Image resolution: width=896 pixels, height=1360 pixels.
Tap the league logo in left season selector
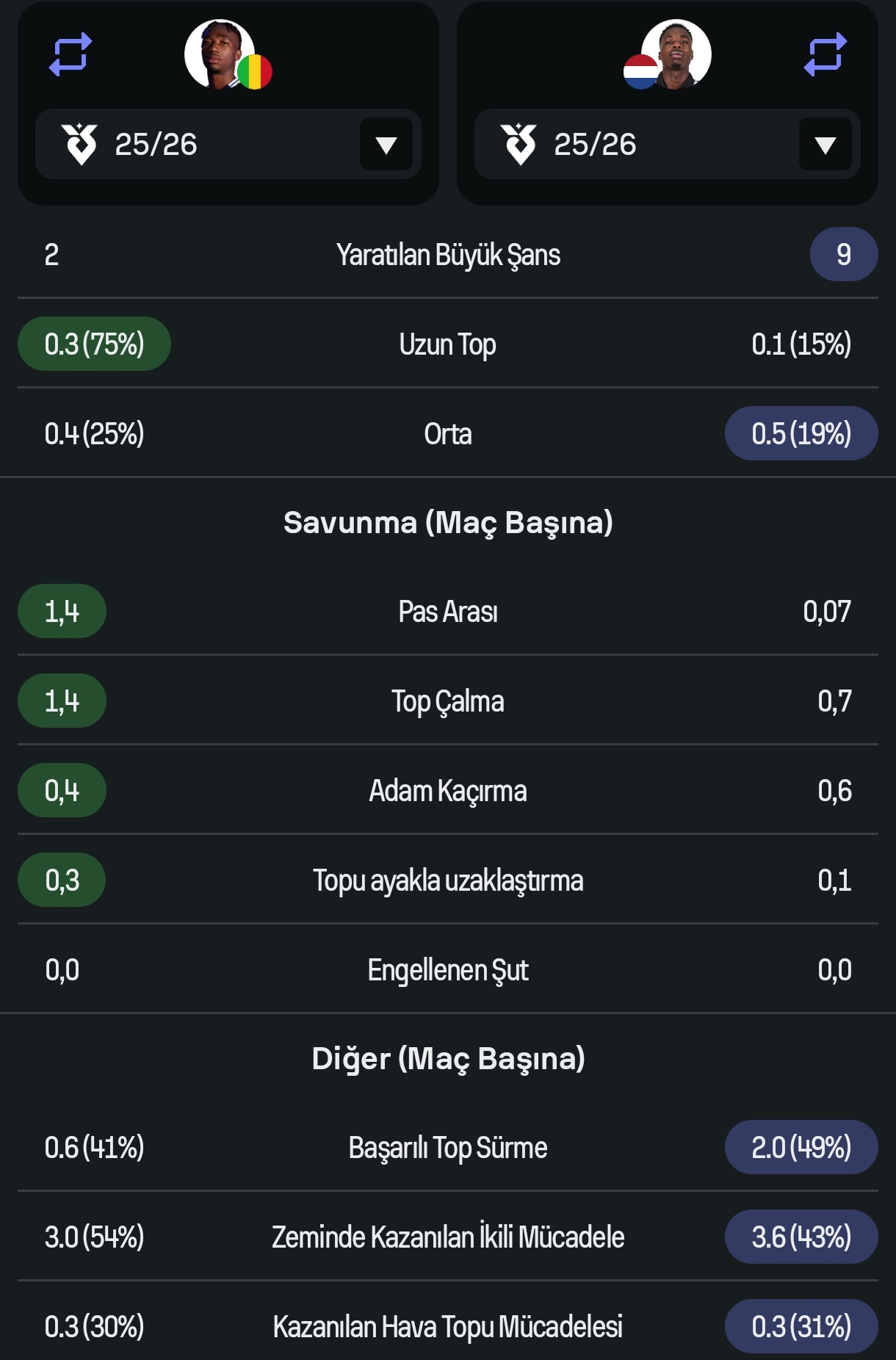tap(79, 144)
